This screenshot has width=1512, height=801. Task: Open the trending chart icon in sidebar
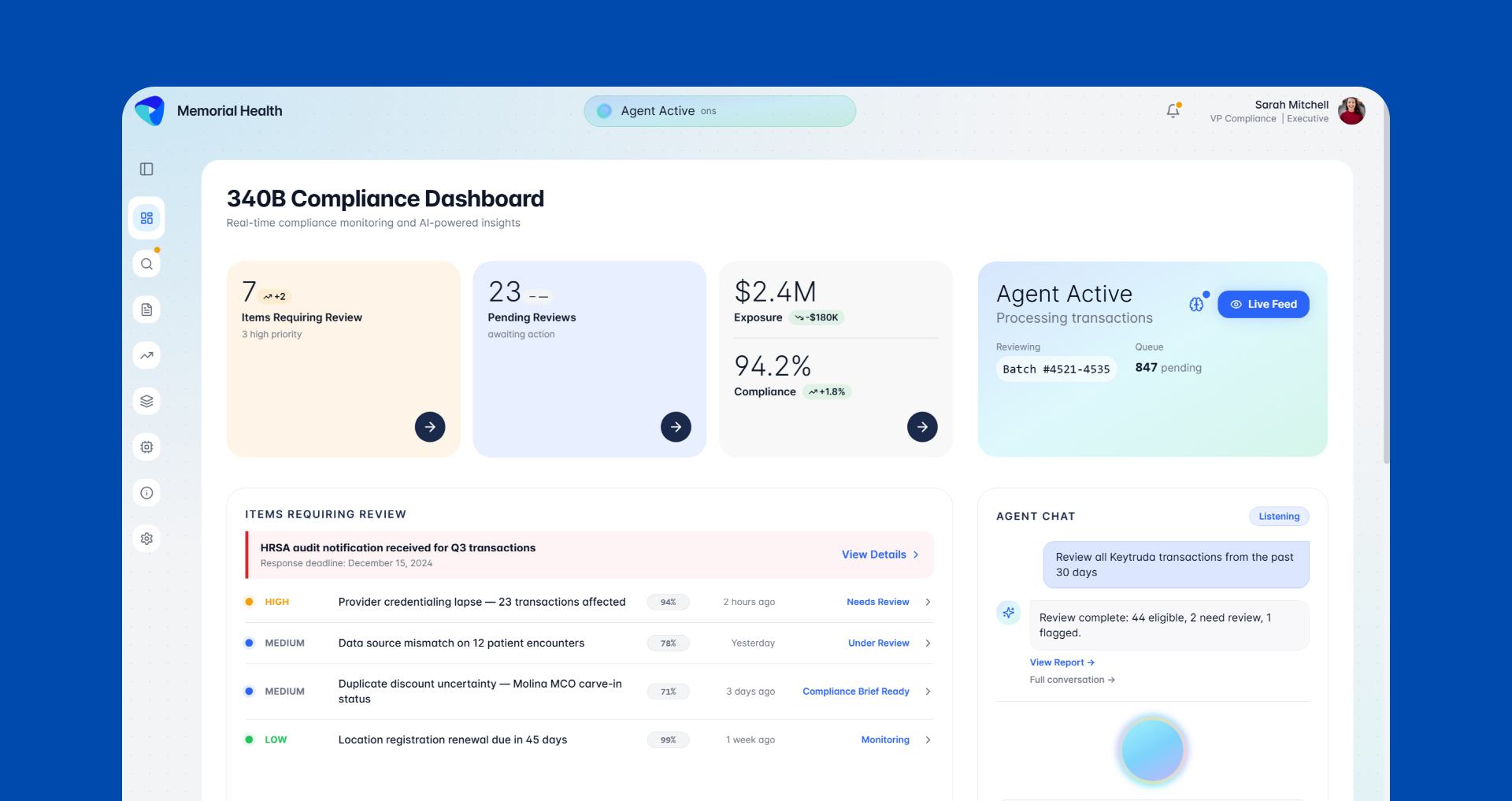146,355
